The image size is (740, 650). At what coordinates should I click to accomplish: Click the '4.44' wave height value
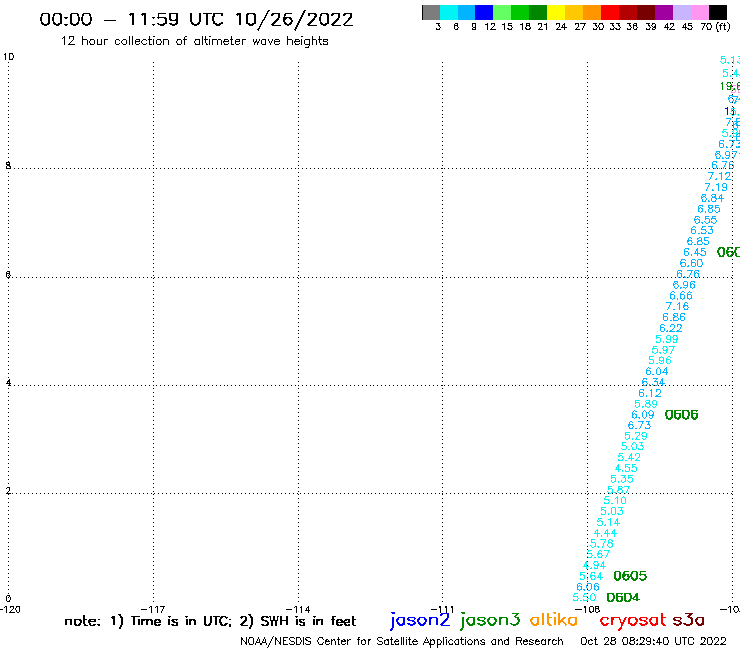[x=605, y=533]
